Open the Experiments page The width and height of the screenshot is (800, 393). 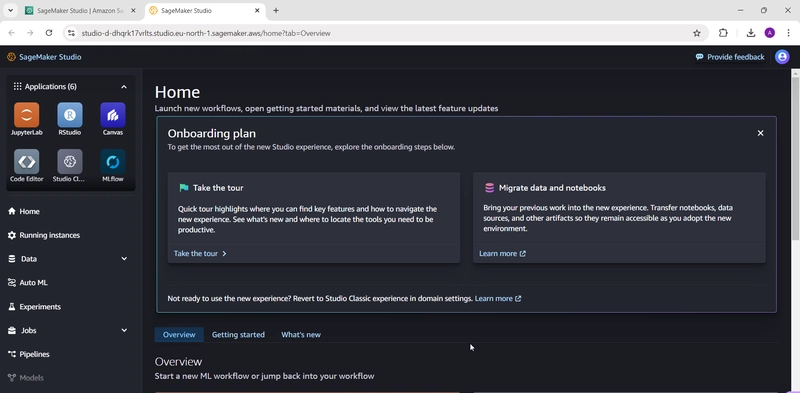point(40,307)
